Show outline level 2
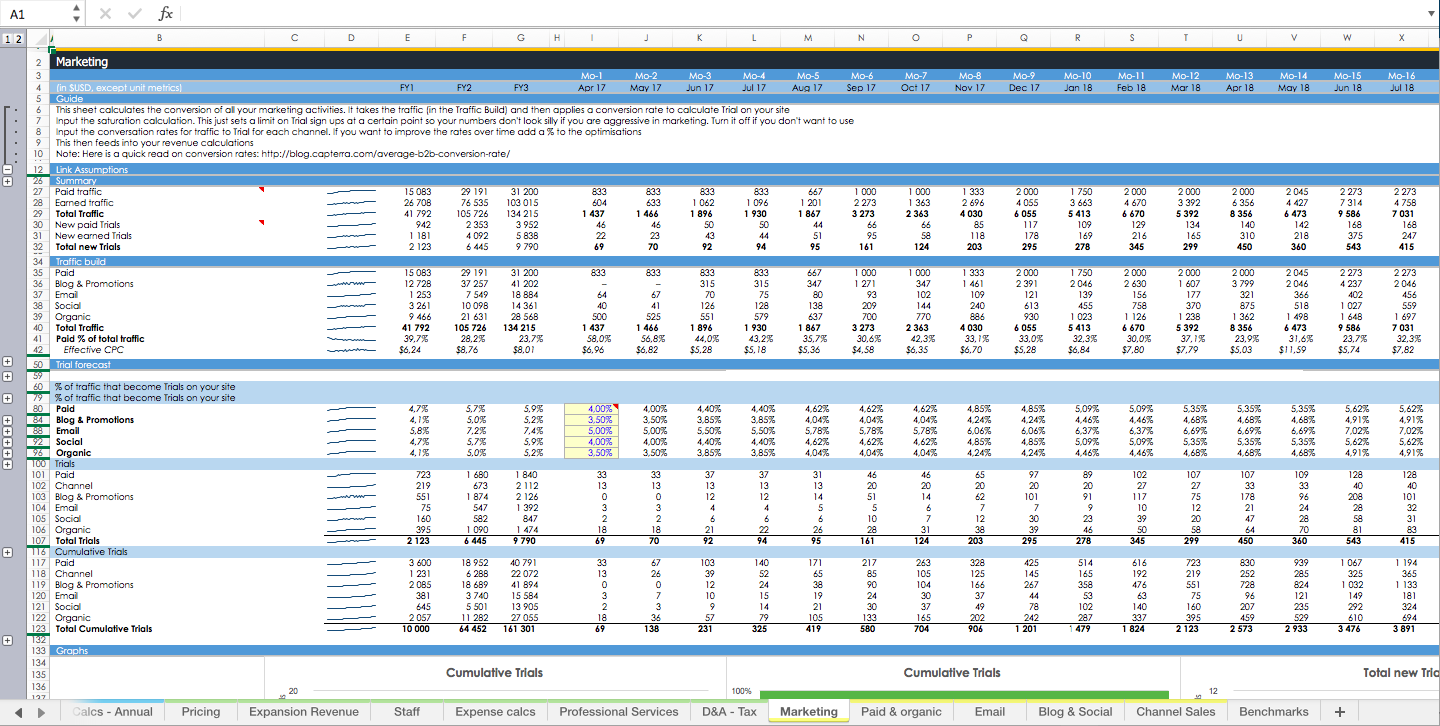This screenshot has height=726, width=1440. coord(19,39)
